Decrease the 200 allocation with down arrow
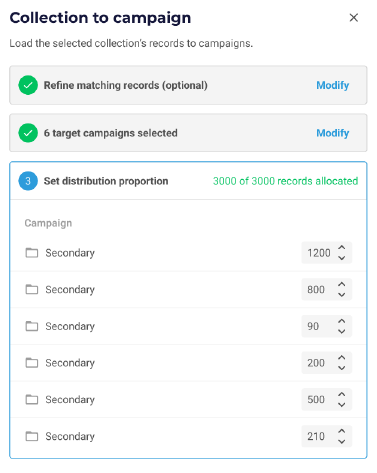 coord(341,368)
